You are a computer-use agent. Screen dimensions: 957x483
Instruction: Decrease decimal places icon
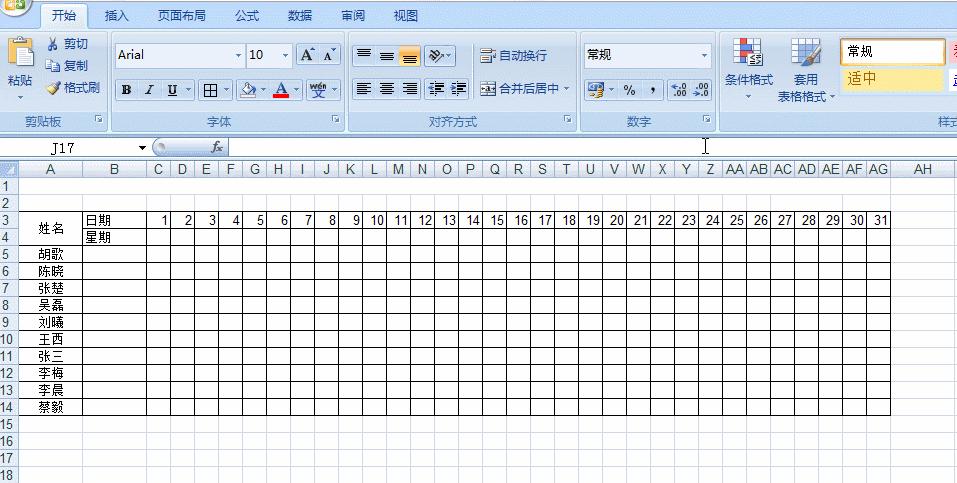701,90
